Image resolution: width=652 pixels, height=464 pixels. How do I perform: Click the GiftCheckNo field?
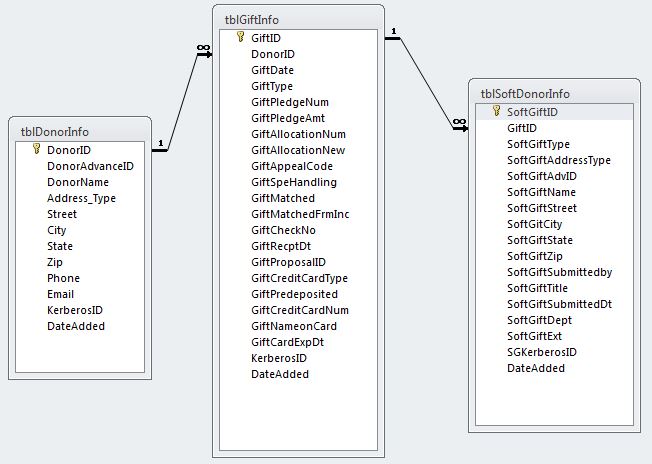pos(298,230)
